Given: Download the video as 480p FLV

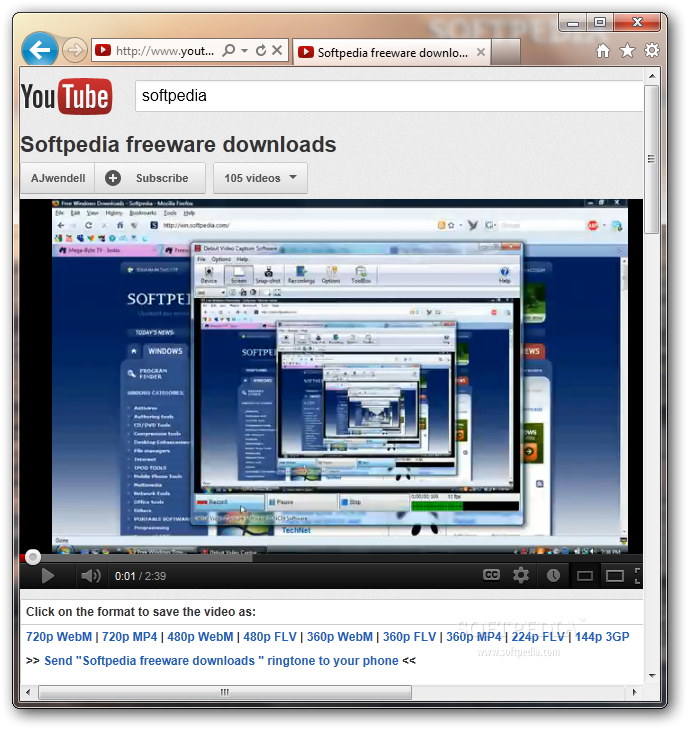Looking at the screenshot, I should coord(270,636).
